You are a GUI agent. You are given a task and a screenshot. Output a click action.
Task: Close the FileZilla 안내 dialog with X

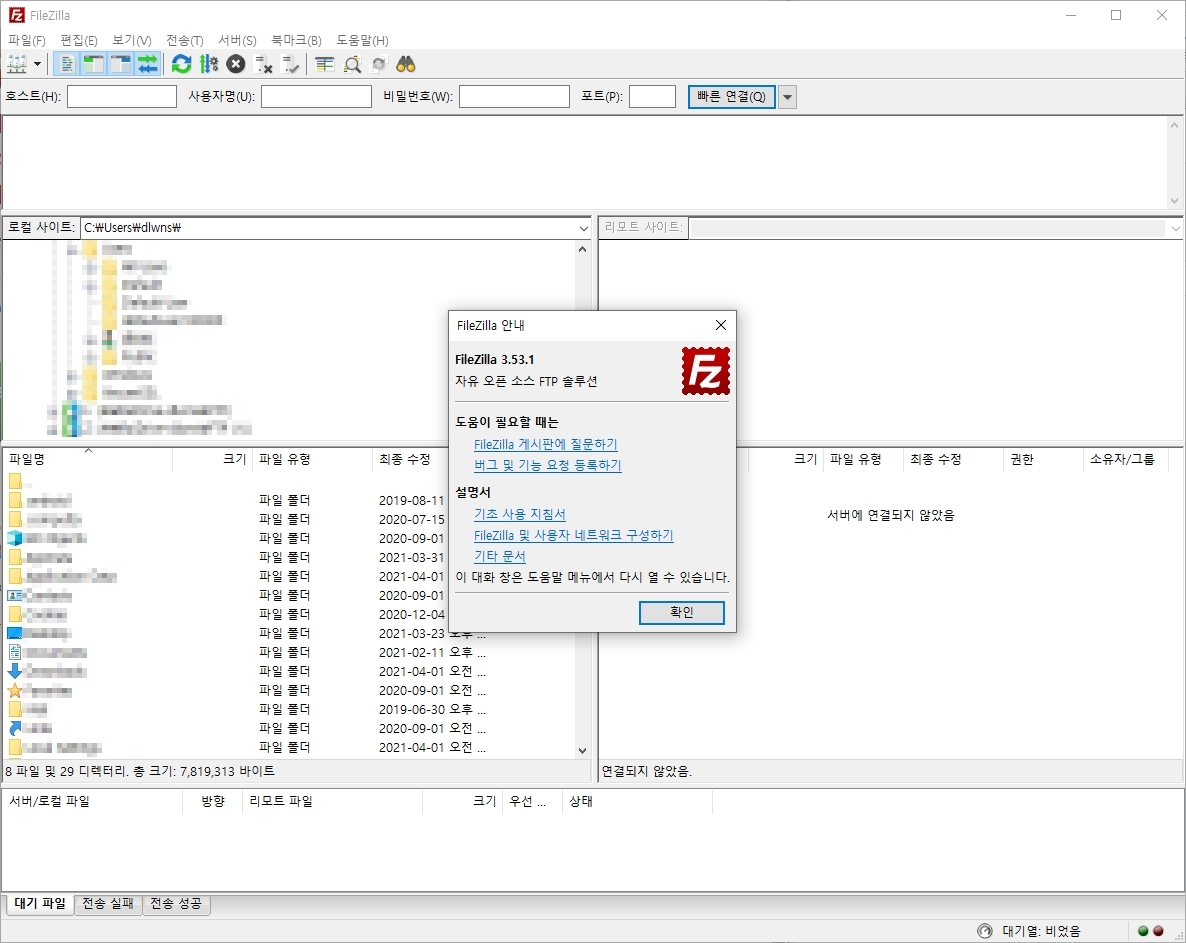(x=721, y=325)
